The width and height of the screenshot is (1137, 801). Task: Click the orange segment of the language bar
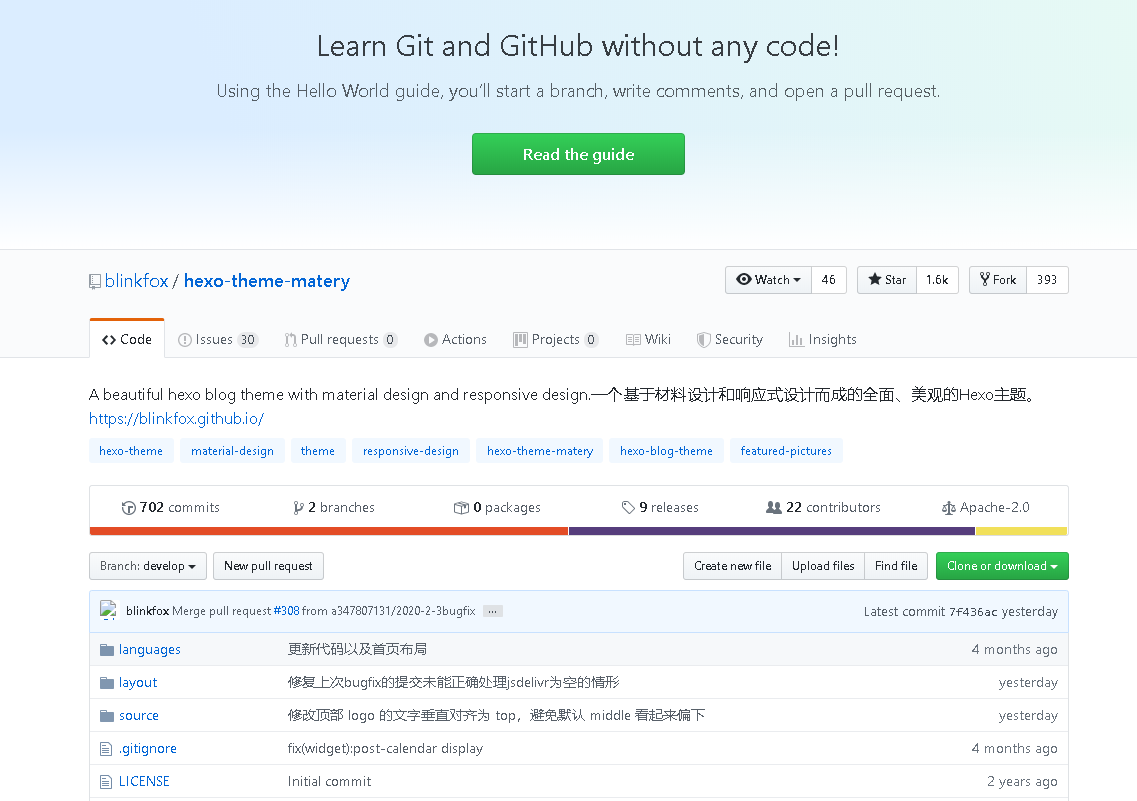328,531
